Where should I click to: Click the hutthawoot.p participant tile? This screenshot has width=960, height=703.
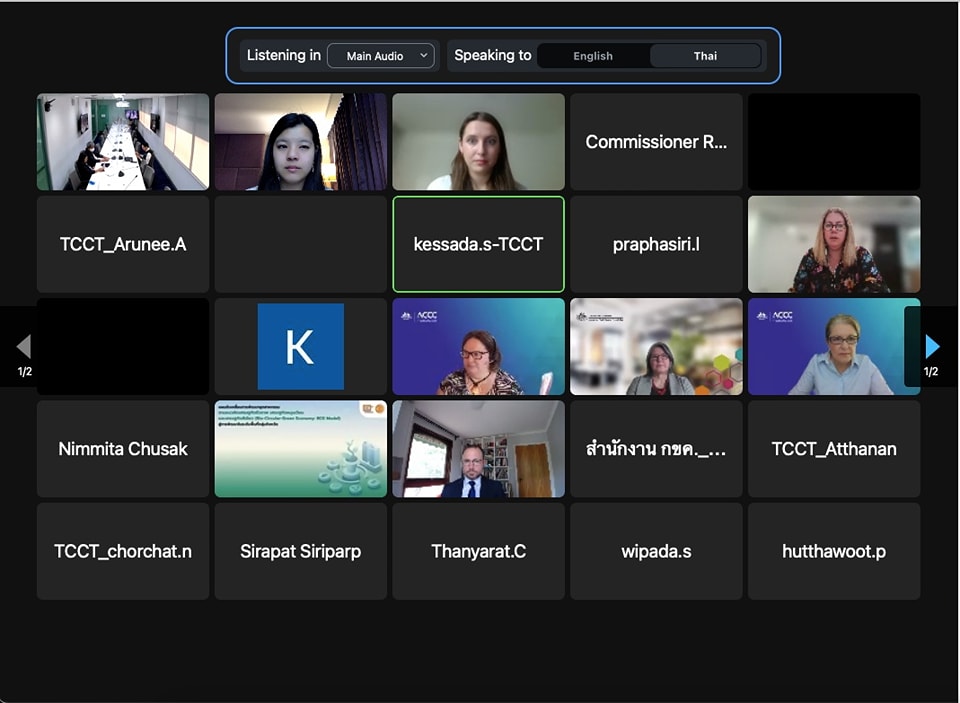(x=833, y=551)
